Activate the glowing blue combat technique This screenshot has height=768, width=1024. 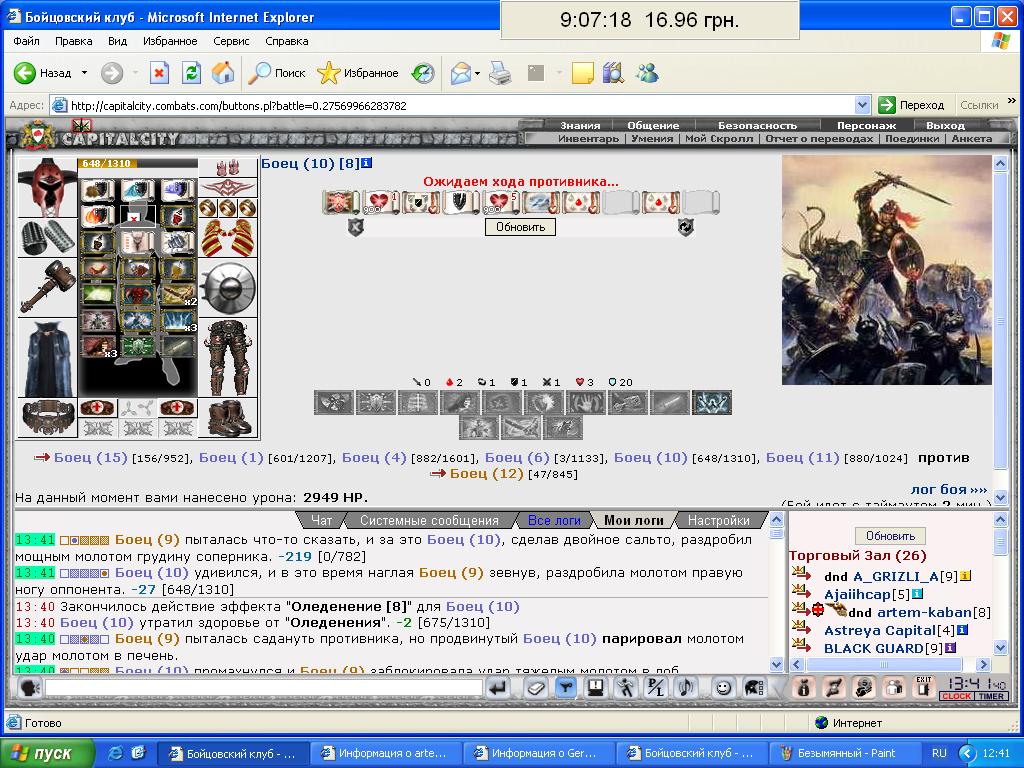(711, 402)
